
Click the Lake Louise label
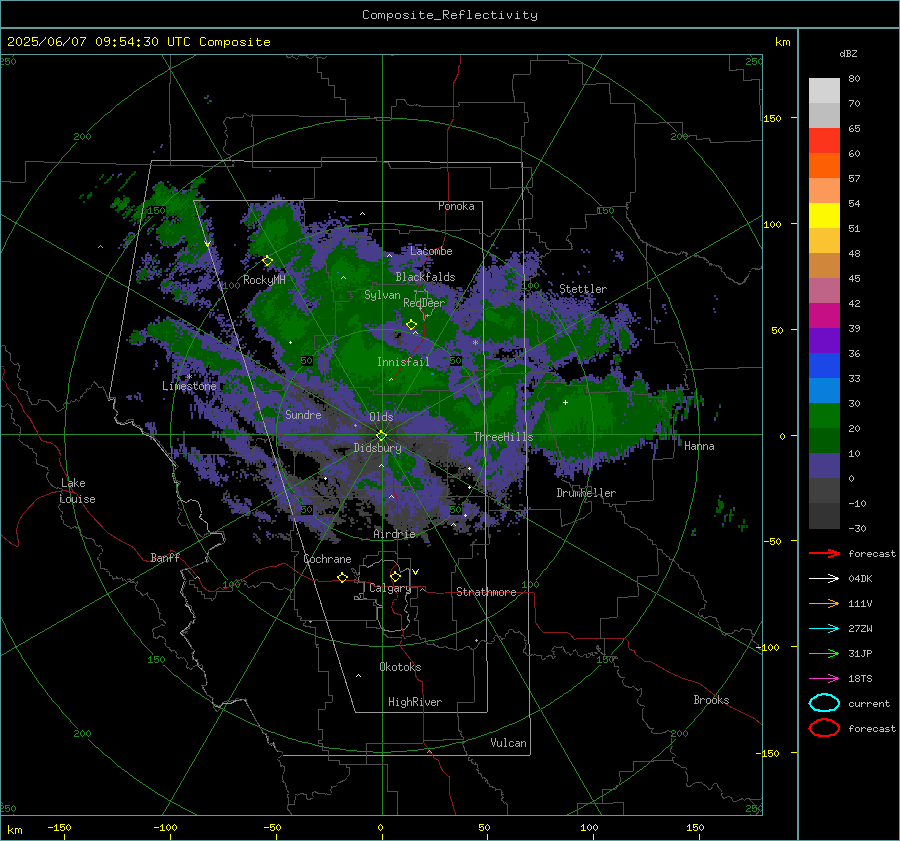click(77, 491)
